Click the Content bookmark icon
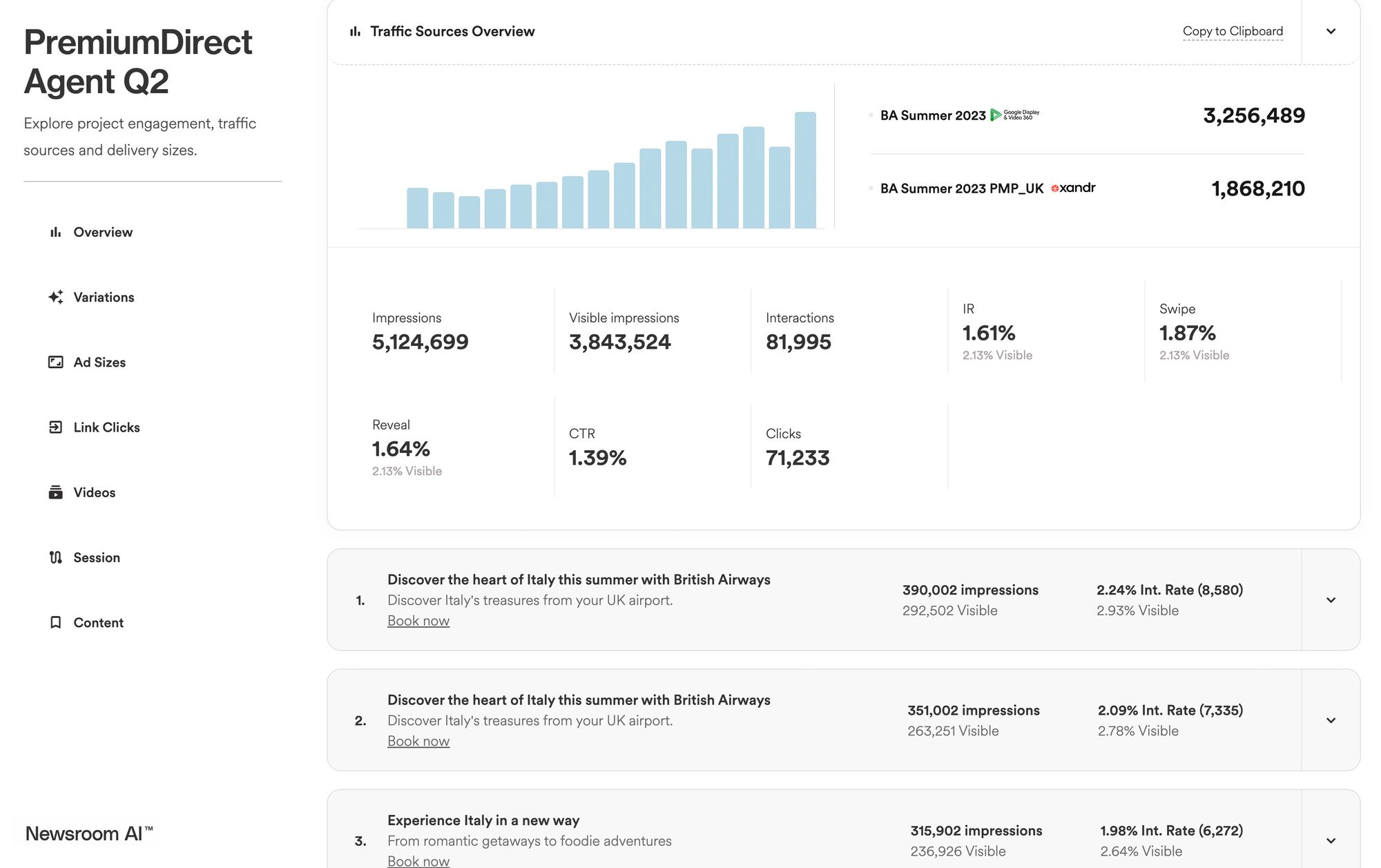 click(56, 623)
